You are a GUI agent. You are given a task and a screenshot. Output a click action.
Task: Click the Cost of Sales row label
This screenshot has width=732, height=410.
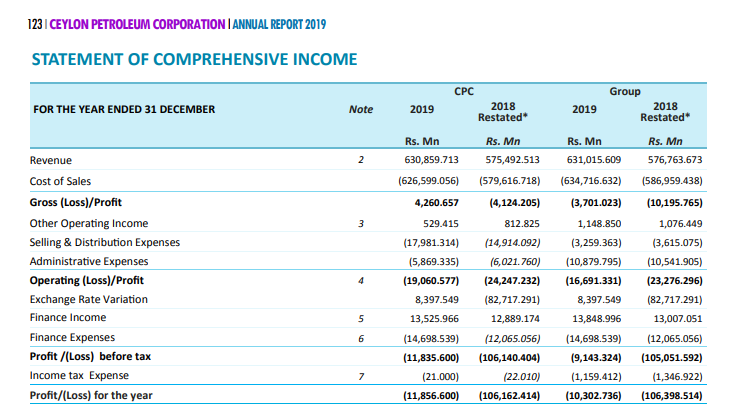point(60,181)
